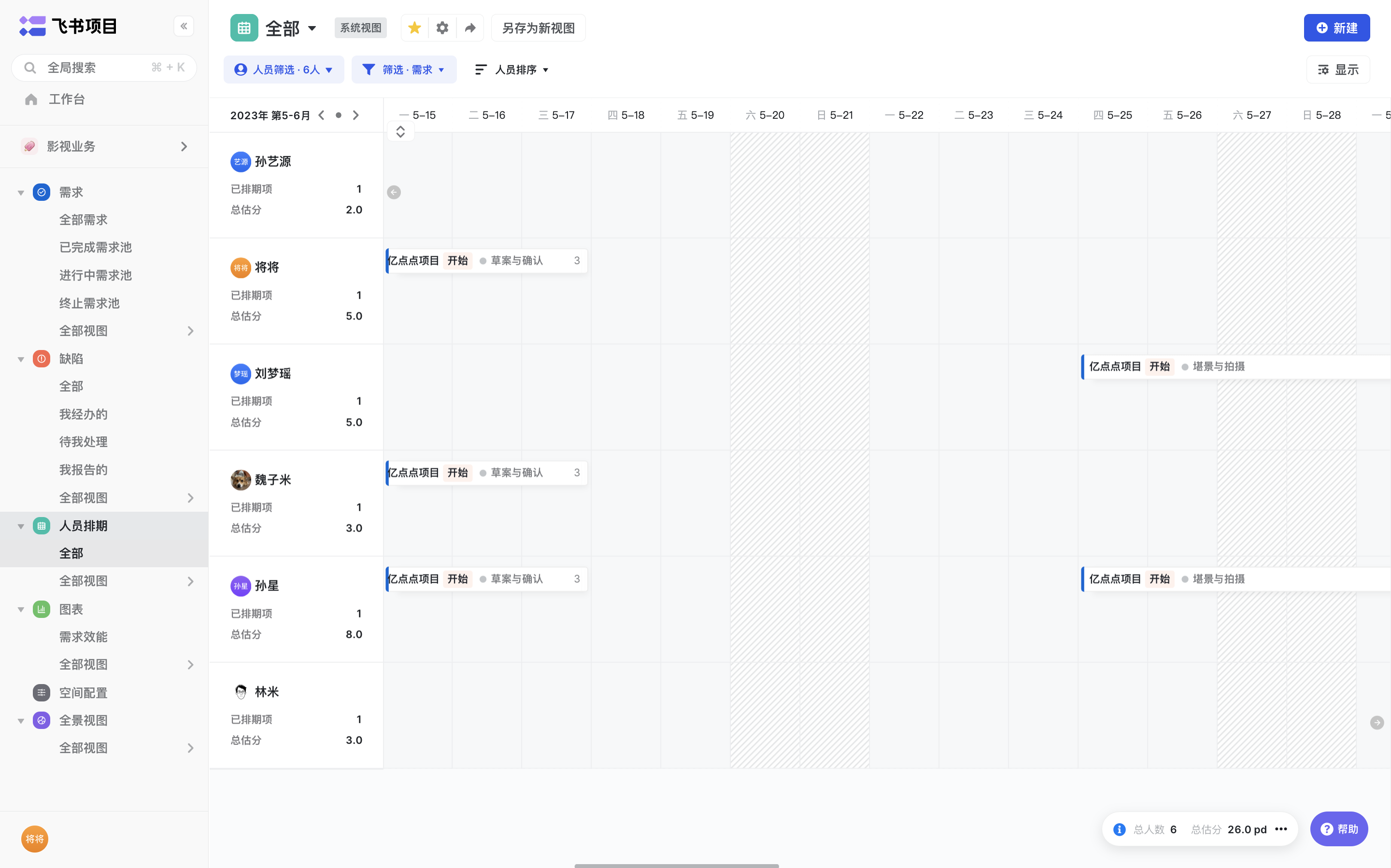This screenshot has height=868, width=1391.
Task: Click the info icon beside 总人数
Action: (x=1119, y=829)
